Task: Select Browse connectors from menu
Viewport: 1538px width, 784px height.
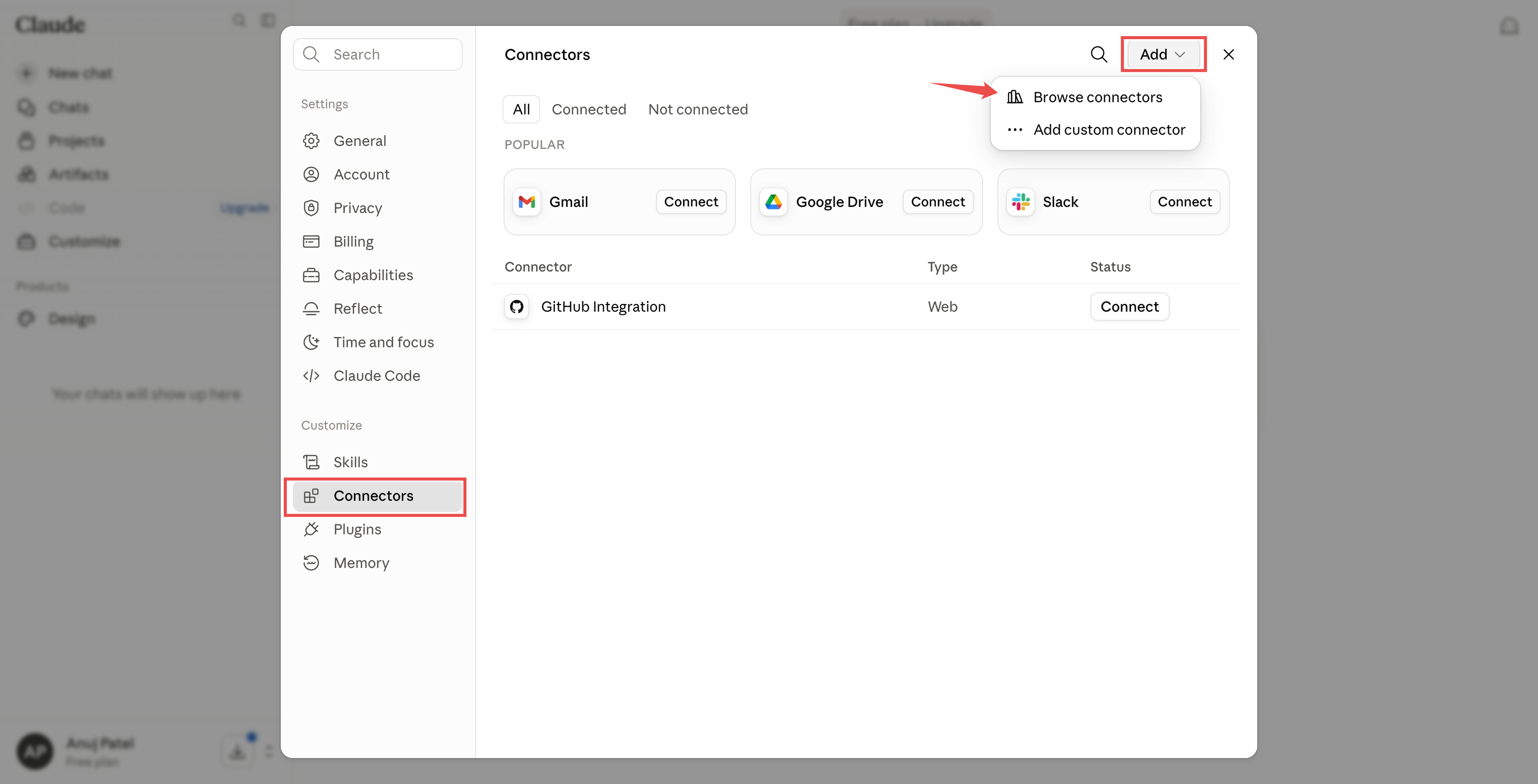Action: click(x=1095, y=97)
